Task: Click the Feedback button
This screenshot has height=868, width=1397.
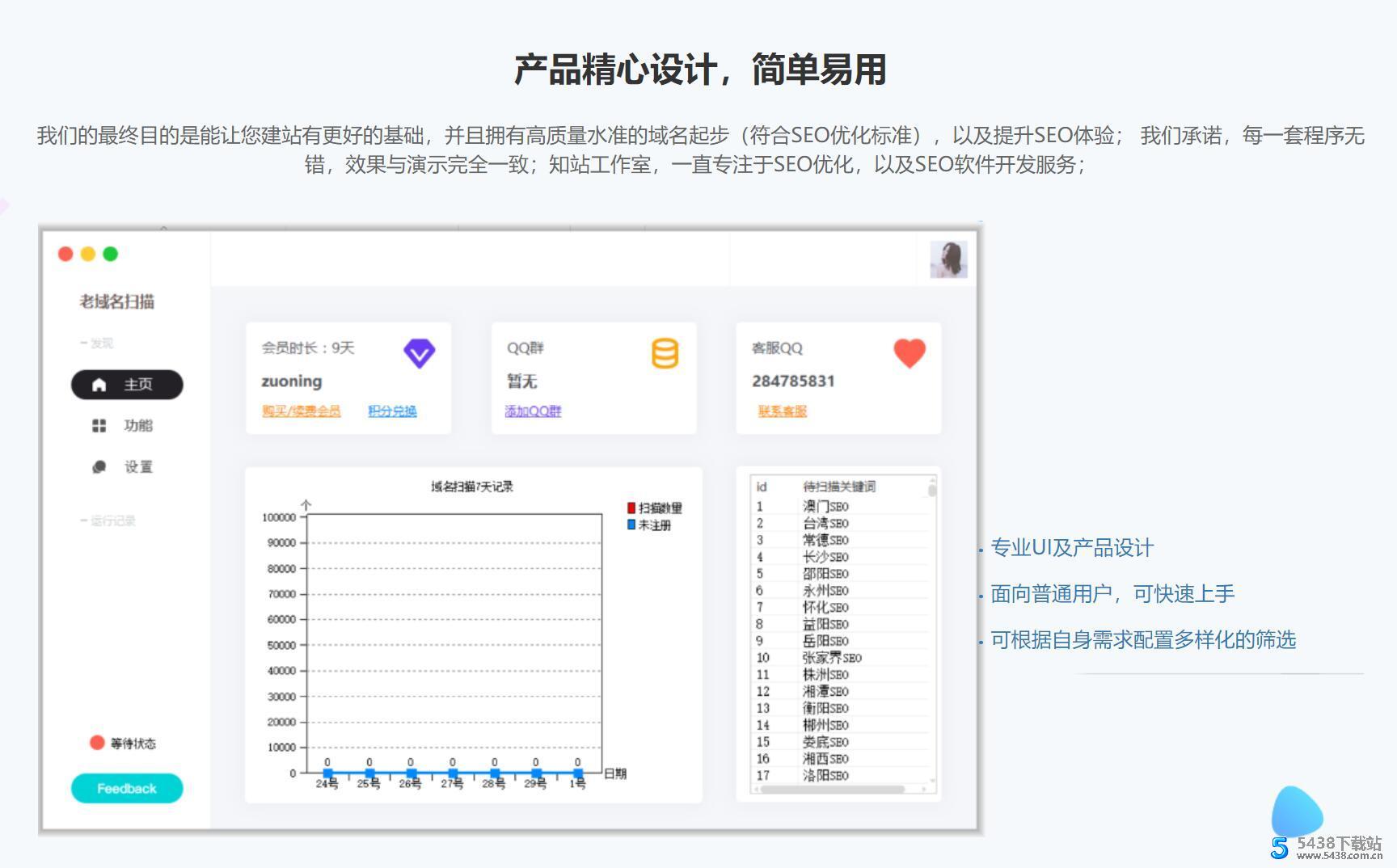Action: coord(126,788)
